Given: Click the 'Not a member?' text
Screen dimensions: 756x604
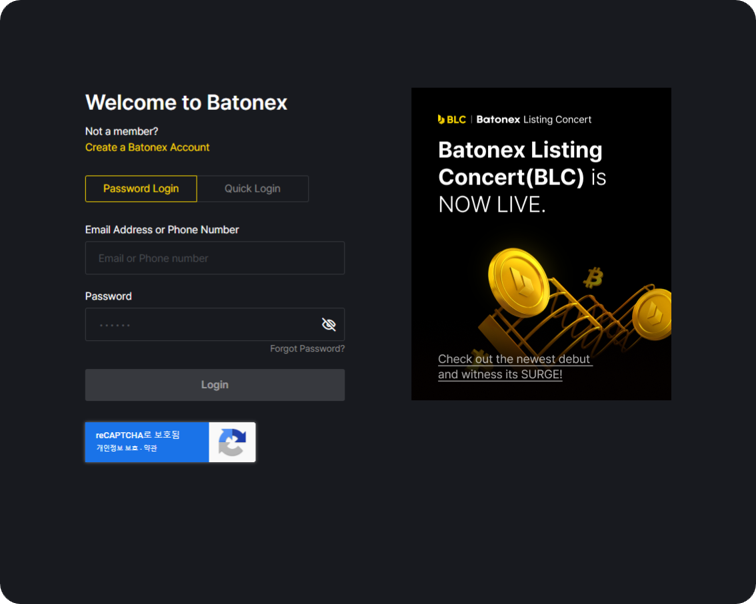Looking at the screenshot, I should point(122,131).
